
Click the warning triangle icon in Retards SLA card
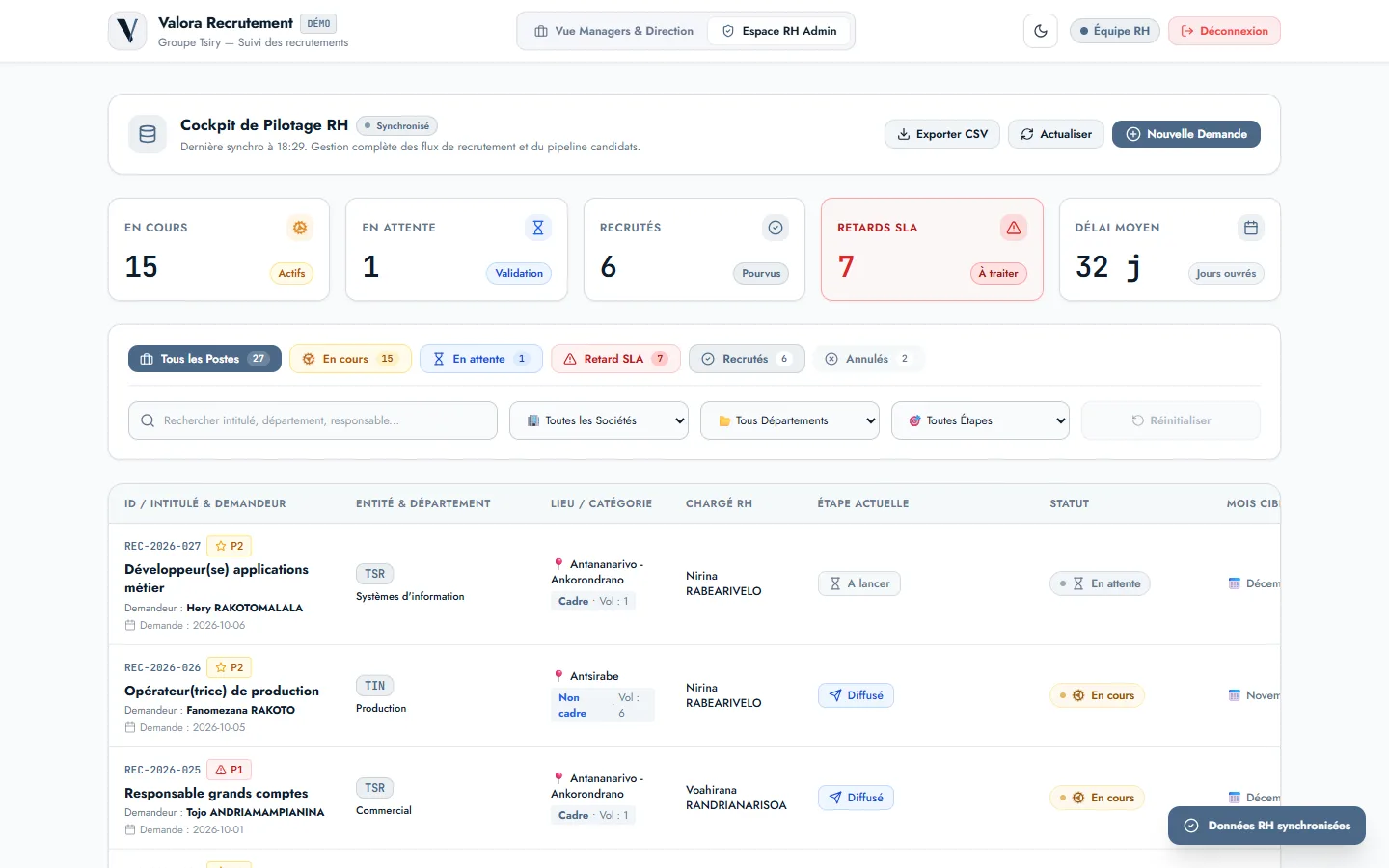1013,228
